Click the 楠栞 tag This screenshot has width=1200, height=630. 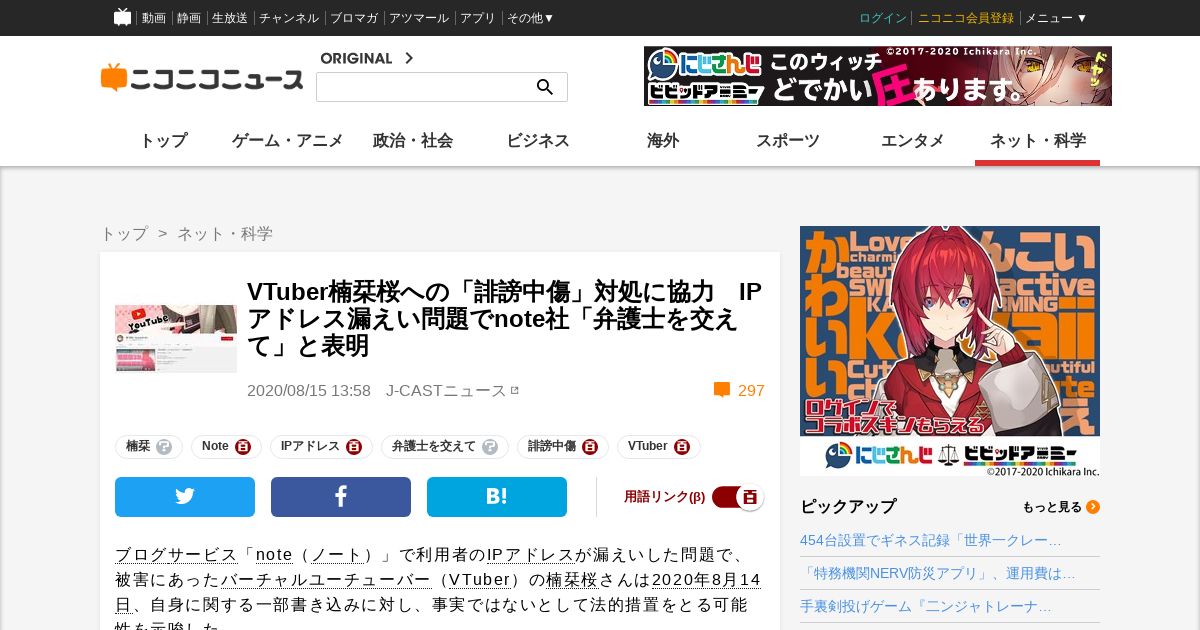coord(138,447)
